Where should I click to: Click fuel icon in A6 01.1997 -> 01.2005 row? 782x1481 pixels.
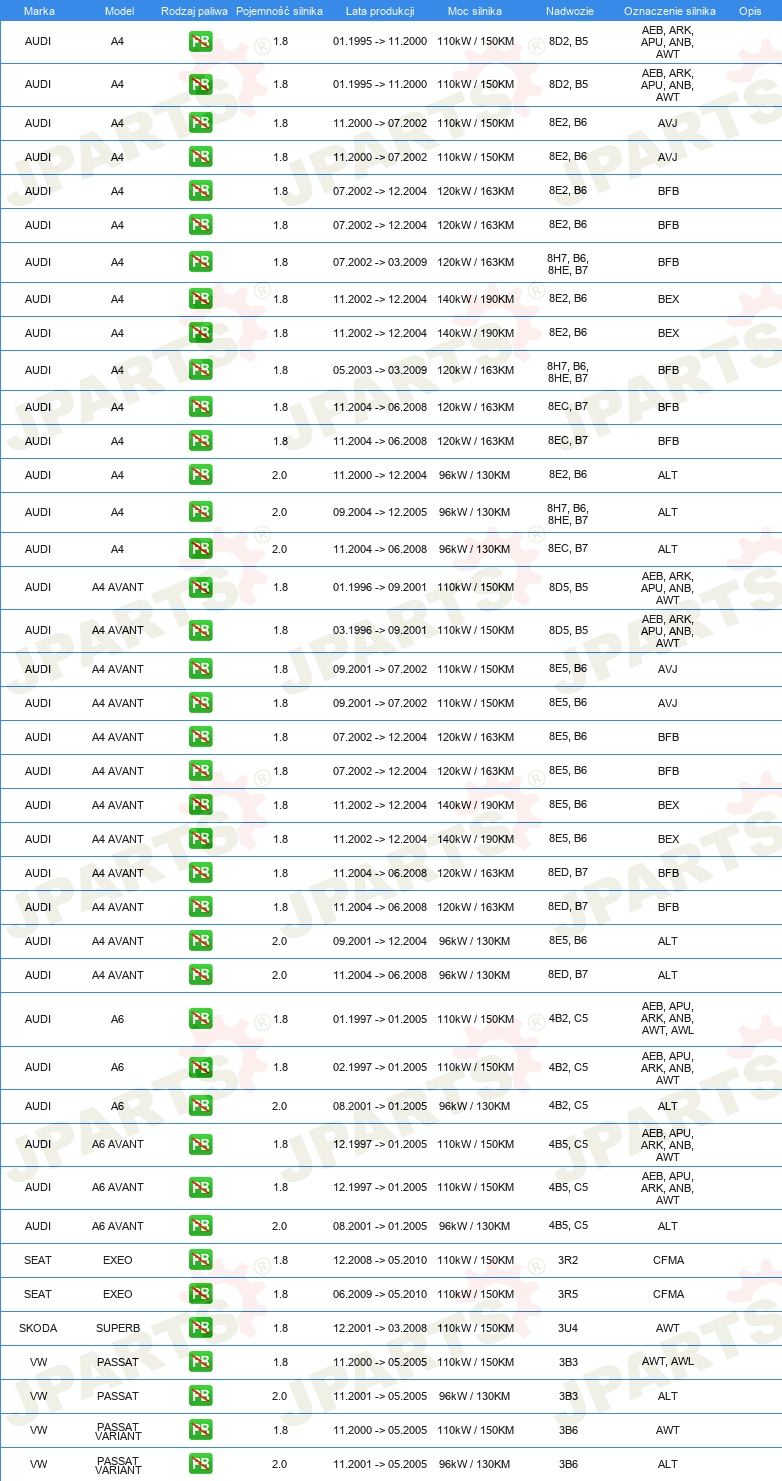(x=200, y=1019)
